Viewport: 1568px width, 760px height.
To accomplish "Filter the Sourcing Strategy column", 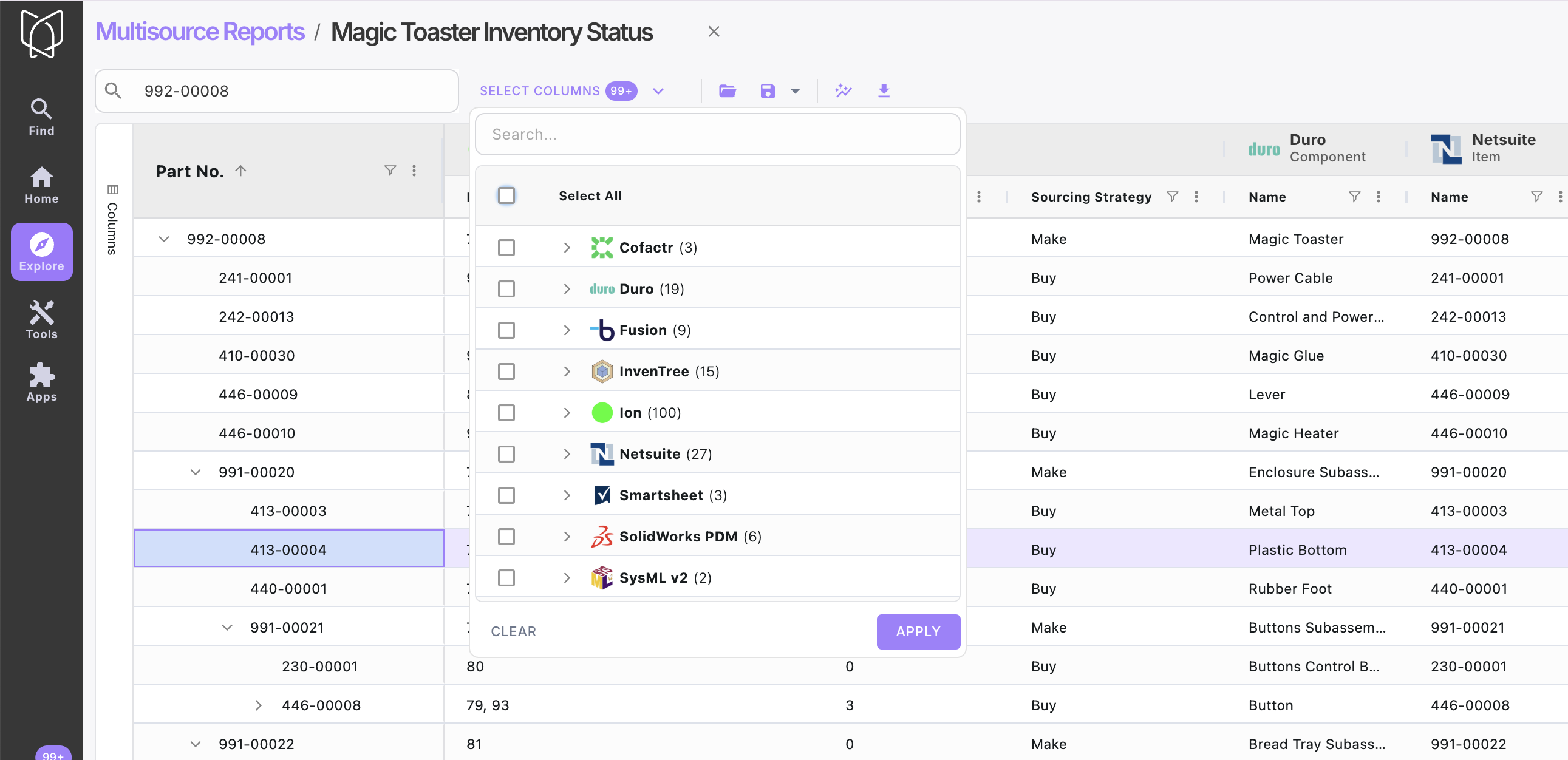I will 1171,197.
